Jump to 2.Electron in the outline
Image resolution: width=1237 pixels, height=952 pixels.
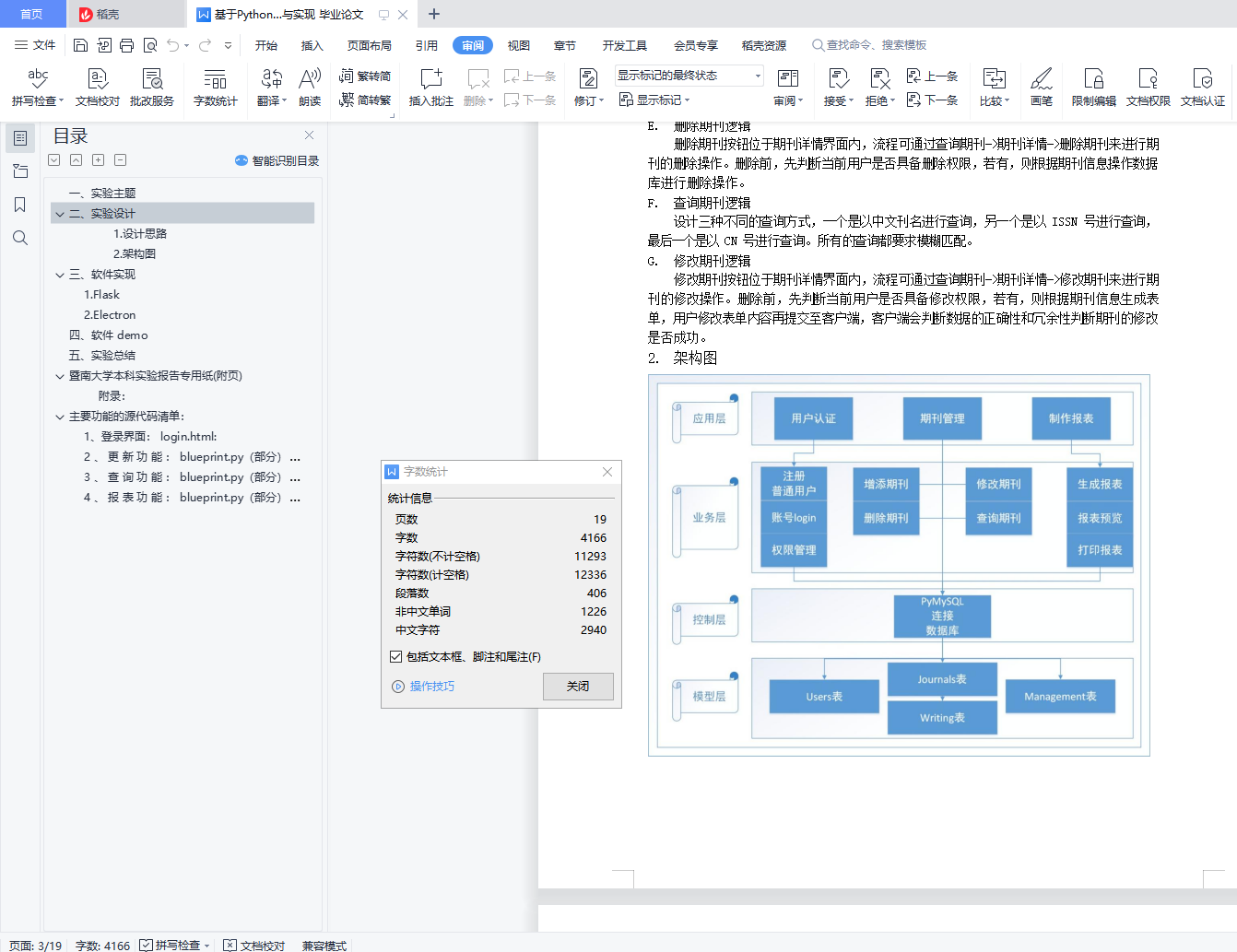[x=110, y=315]
